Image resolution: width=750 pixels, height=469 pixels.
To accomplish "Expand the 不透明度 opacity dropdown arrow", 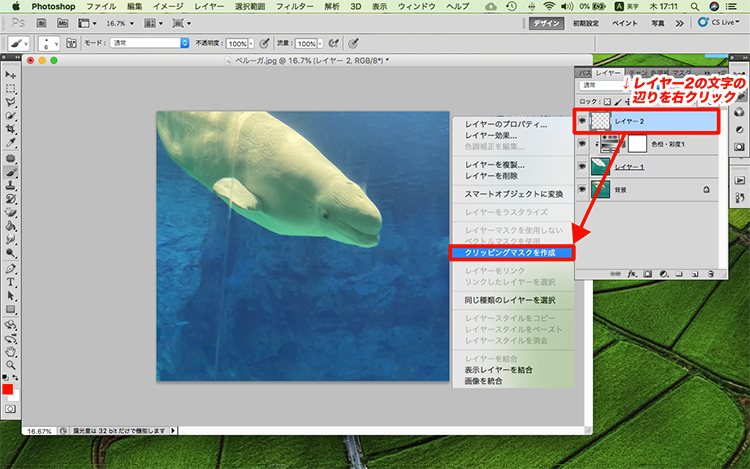I will [251, 44].
